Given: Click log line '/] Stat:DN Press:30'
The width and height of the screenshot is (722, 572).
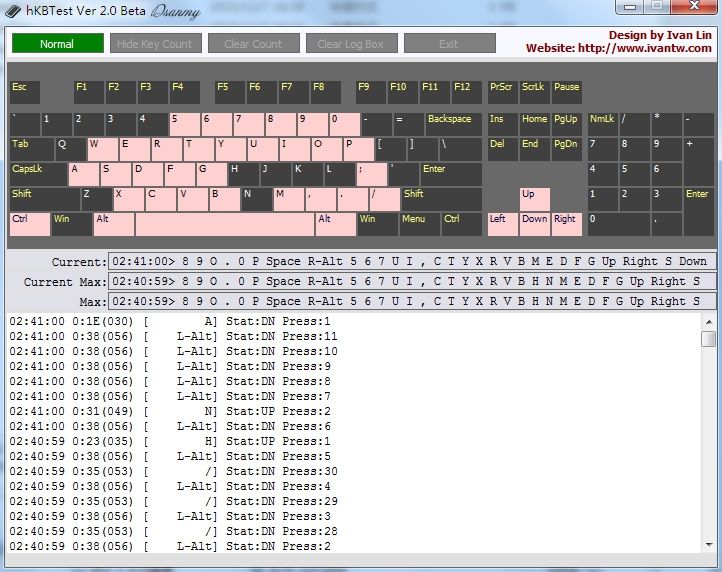Looking at the screenshot, I should (174, 471).
